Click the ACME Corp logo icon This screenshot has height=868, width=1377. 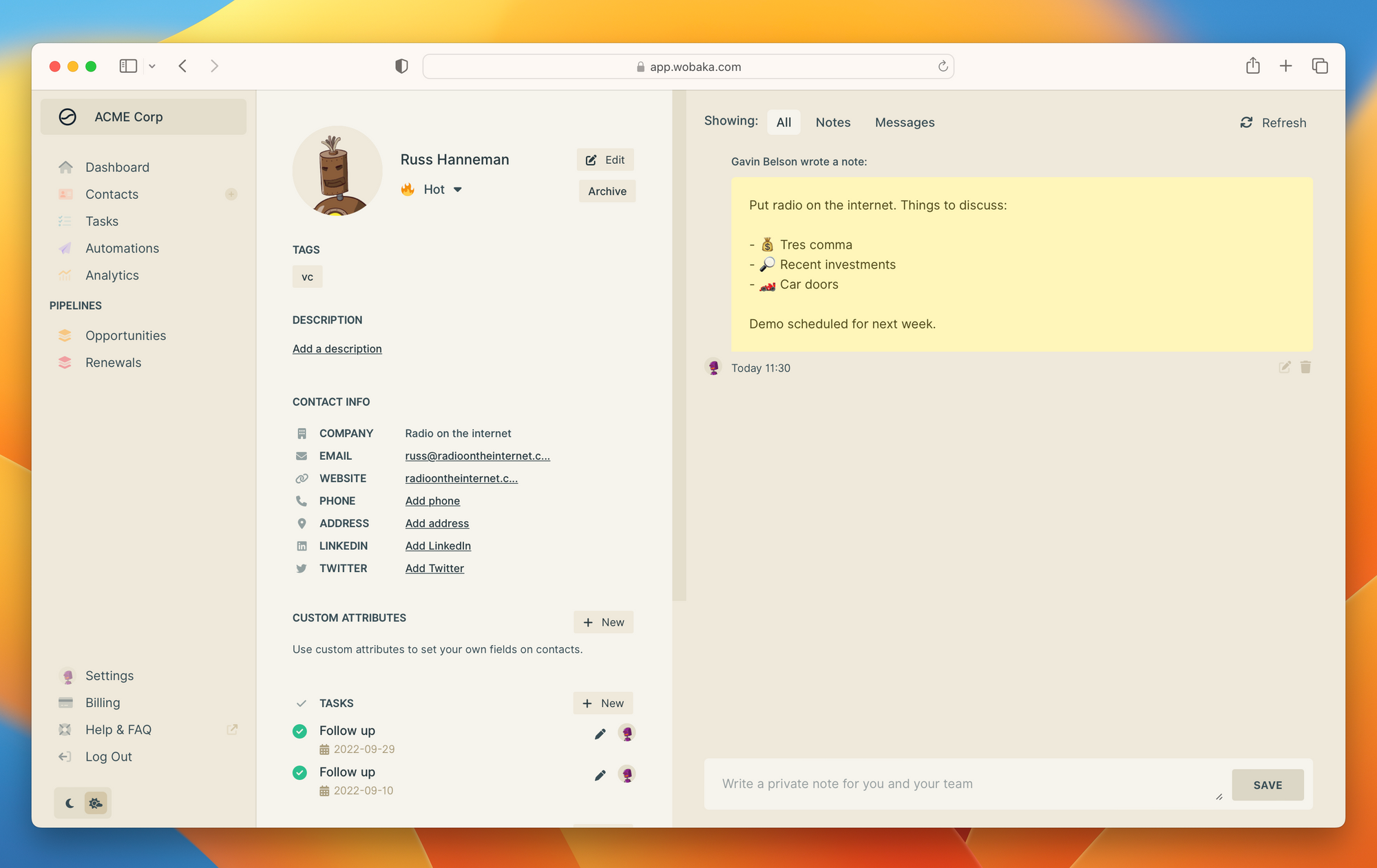[x=67, y=117]
